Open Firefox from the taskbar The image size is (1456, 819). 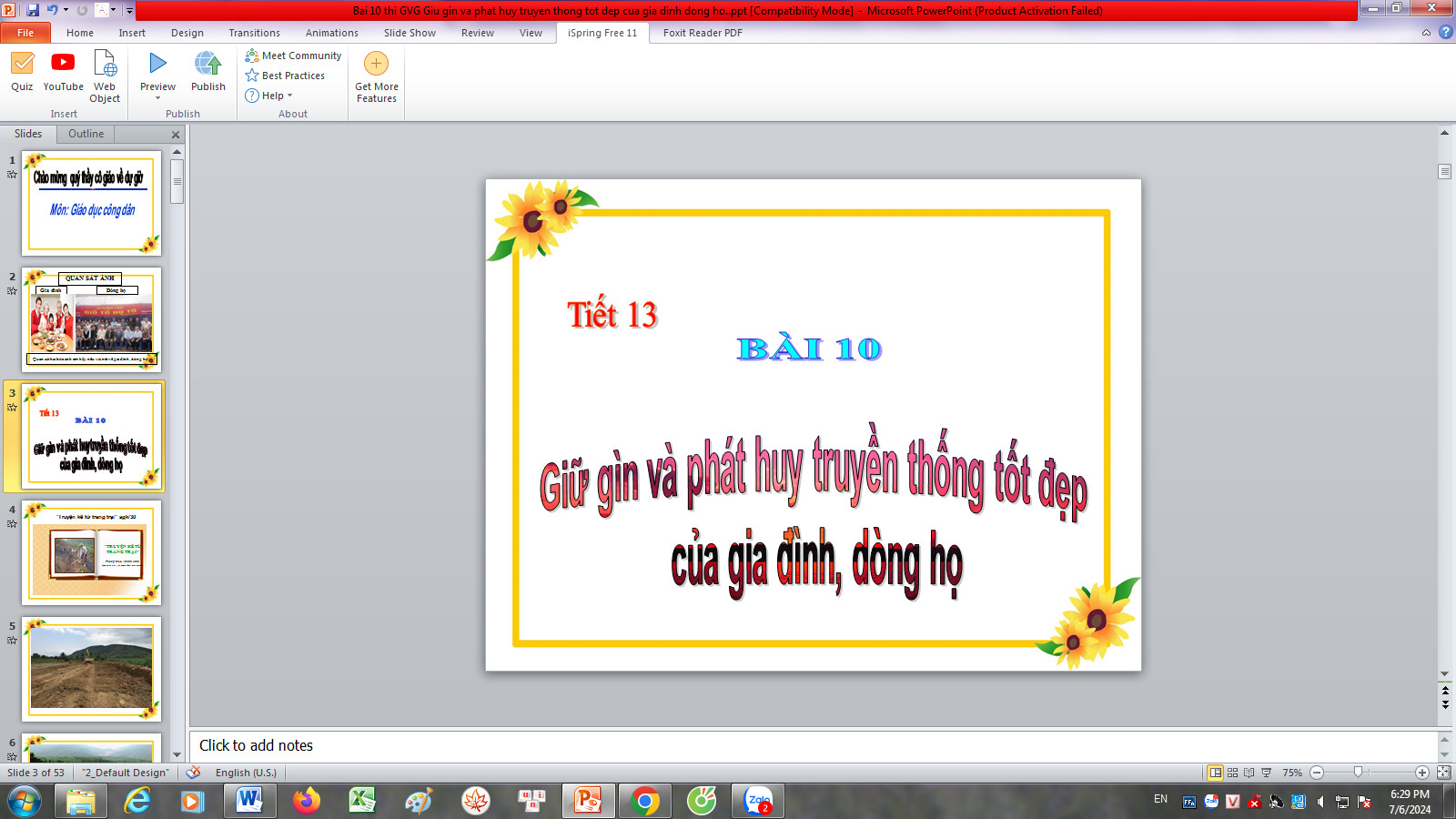pyautogui.click(x=306, y=802)
